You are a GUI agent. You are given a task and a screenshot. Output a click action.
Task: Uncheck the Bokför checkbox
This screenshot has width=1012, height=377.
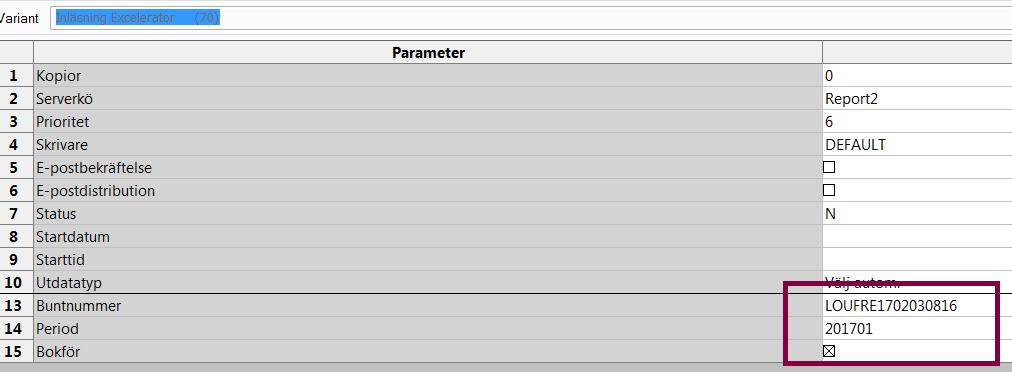click(829, 351)
